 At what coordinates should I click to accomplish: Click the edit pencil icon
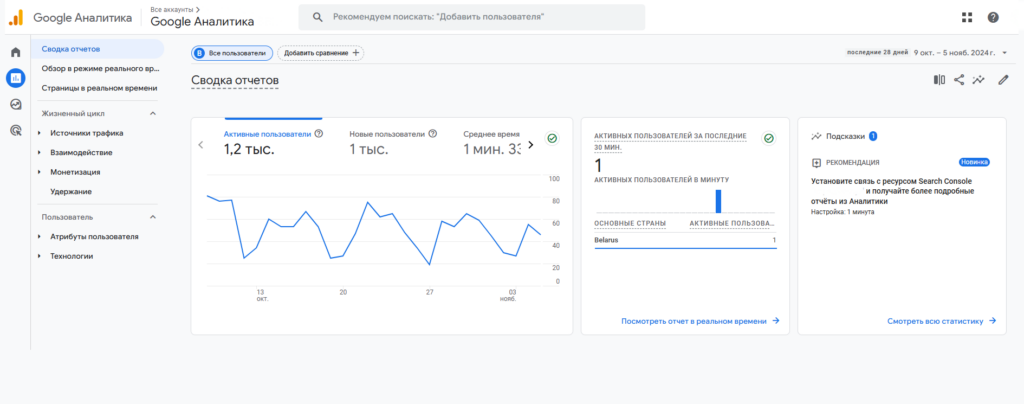pyautogui.click(x=1003, y=80)
